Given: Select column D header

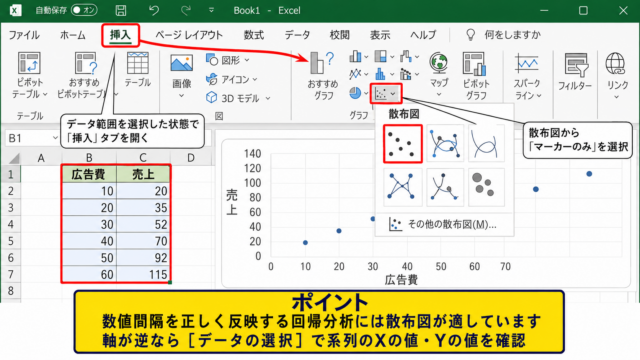Looking at the screenshot, I should [x=191, y=158].
